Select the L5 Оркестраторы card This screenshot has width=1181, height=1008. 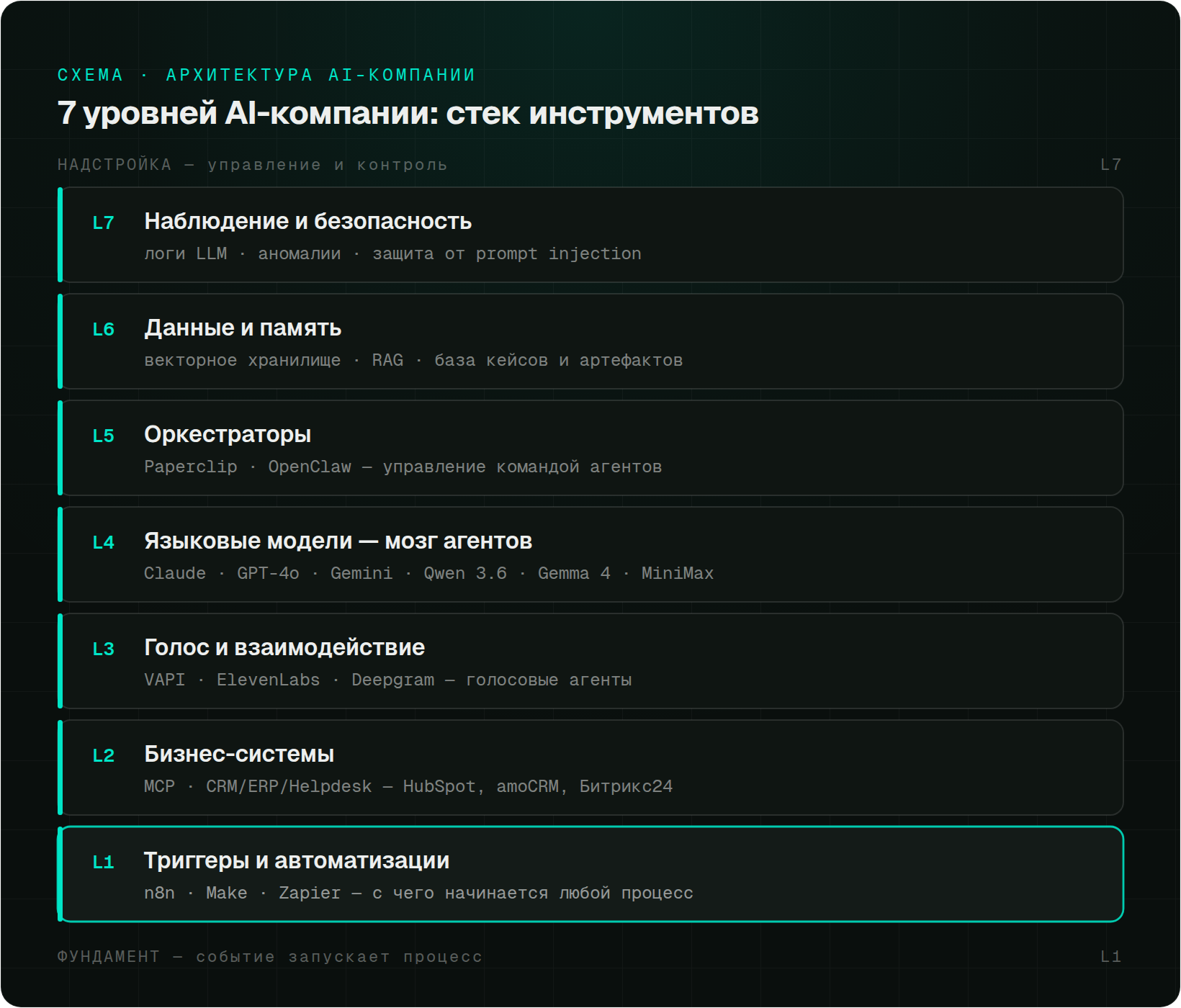click(590, 448)
